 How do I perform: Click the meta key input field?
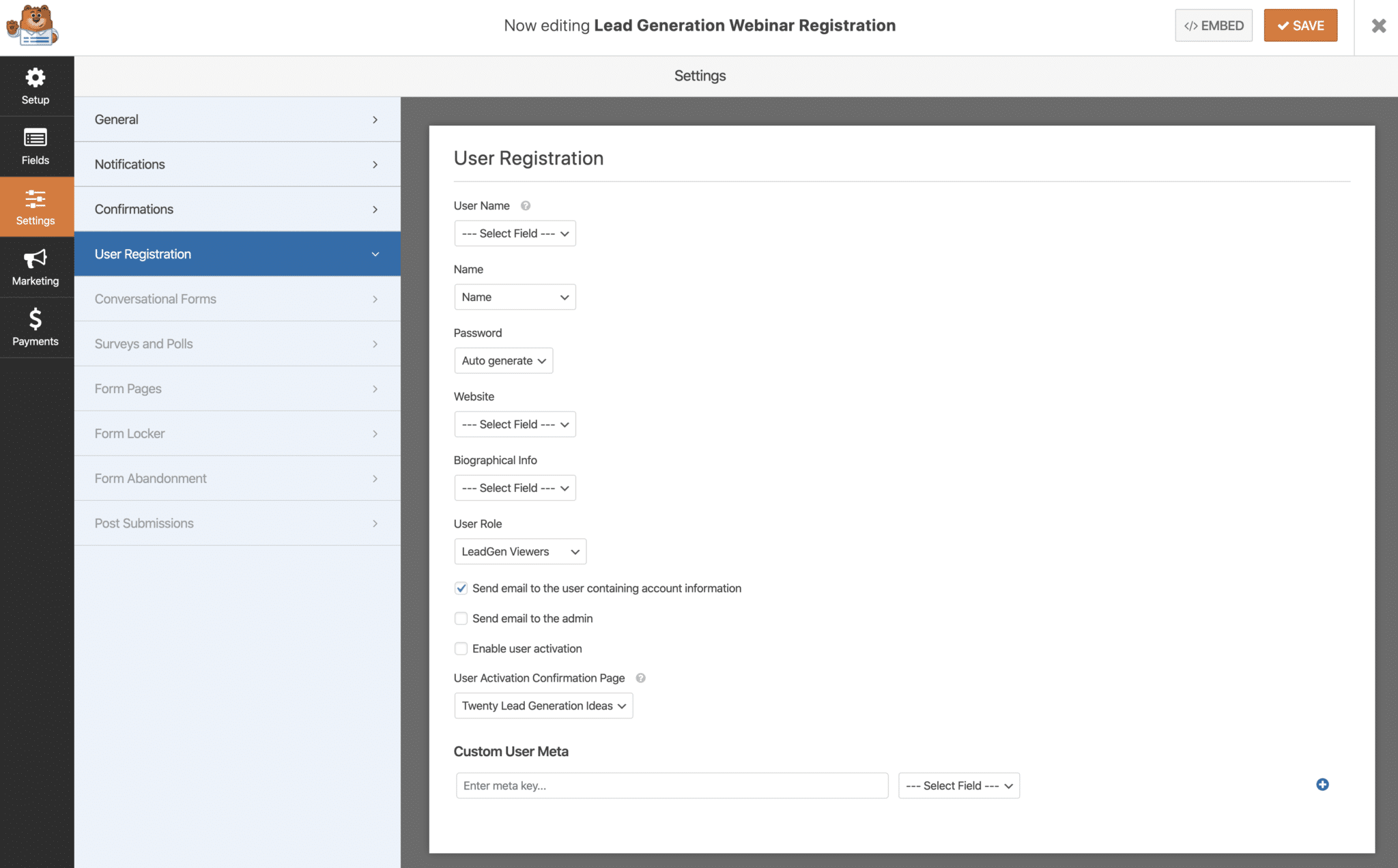pos(672,785)
